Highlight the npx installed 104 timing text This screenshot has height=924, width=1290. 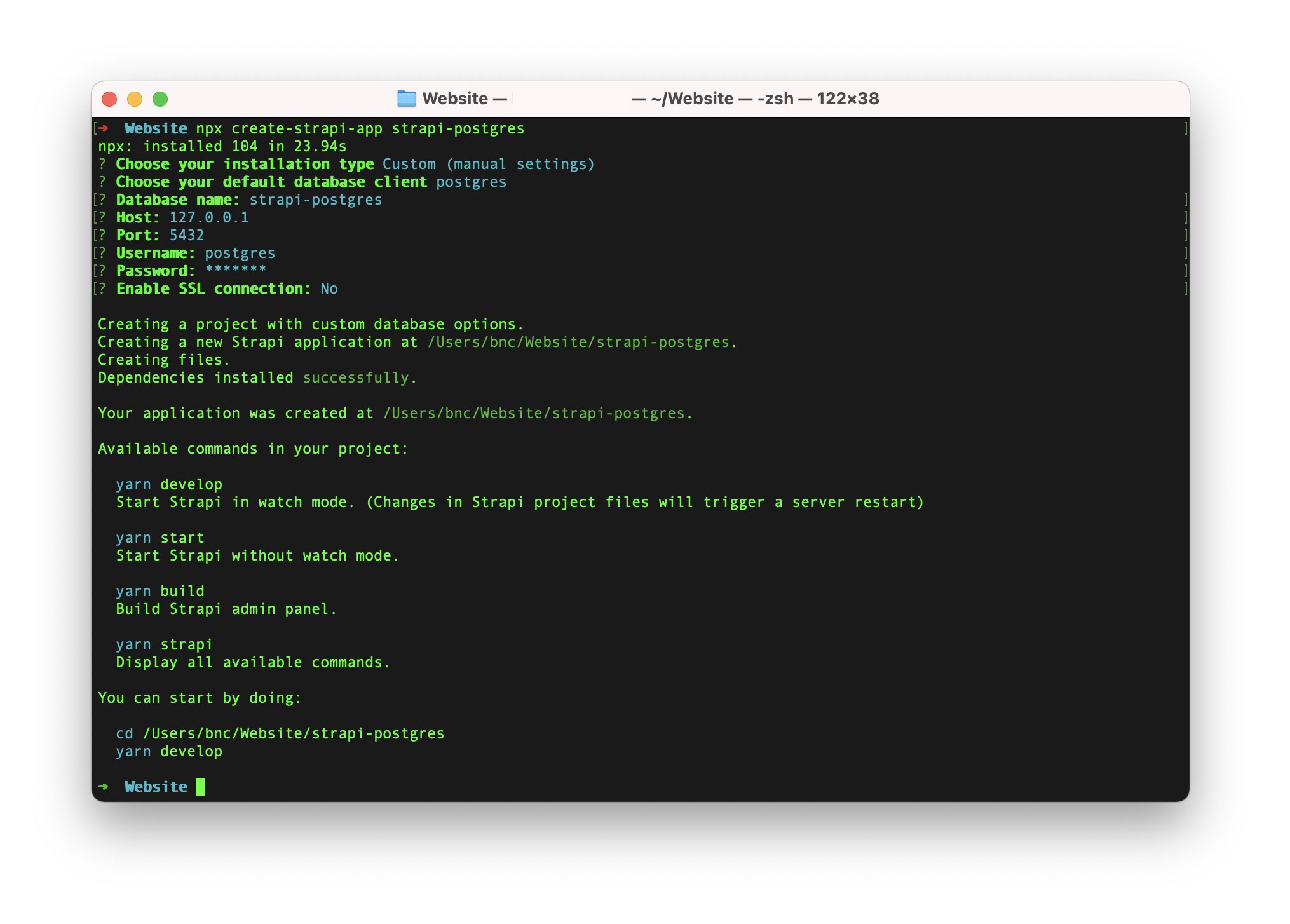(x=222, y=146)
